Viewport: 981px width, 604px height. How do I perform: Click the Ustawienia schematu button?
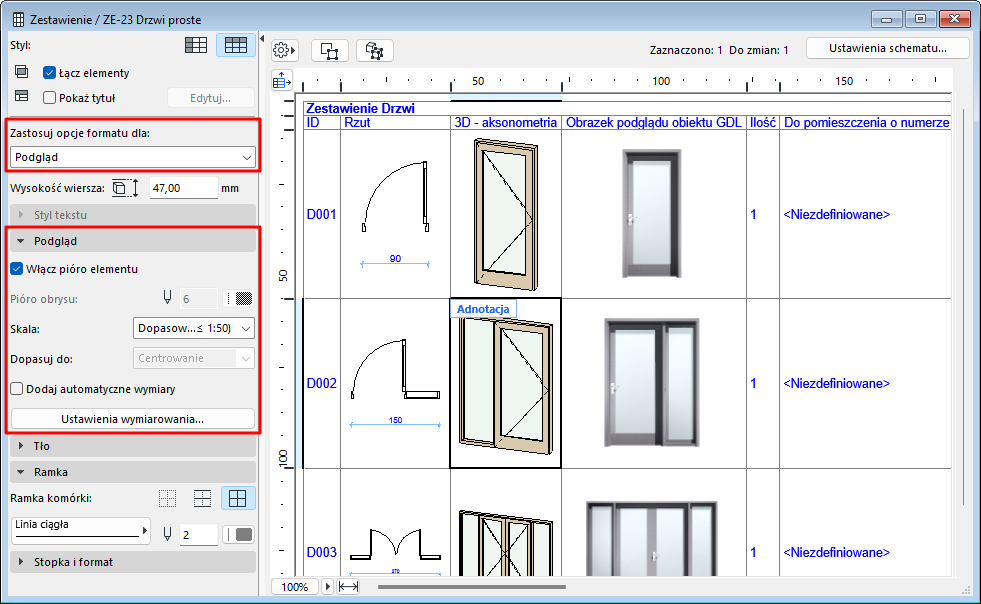[888, 49]
